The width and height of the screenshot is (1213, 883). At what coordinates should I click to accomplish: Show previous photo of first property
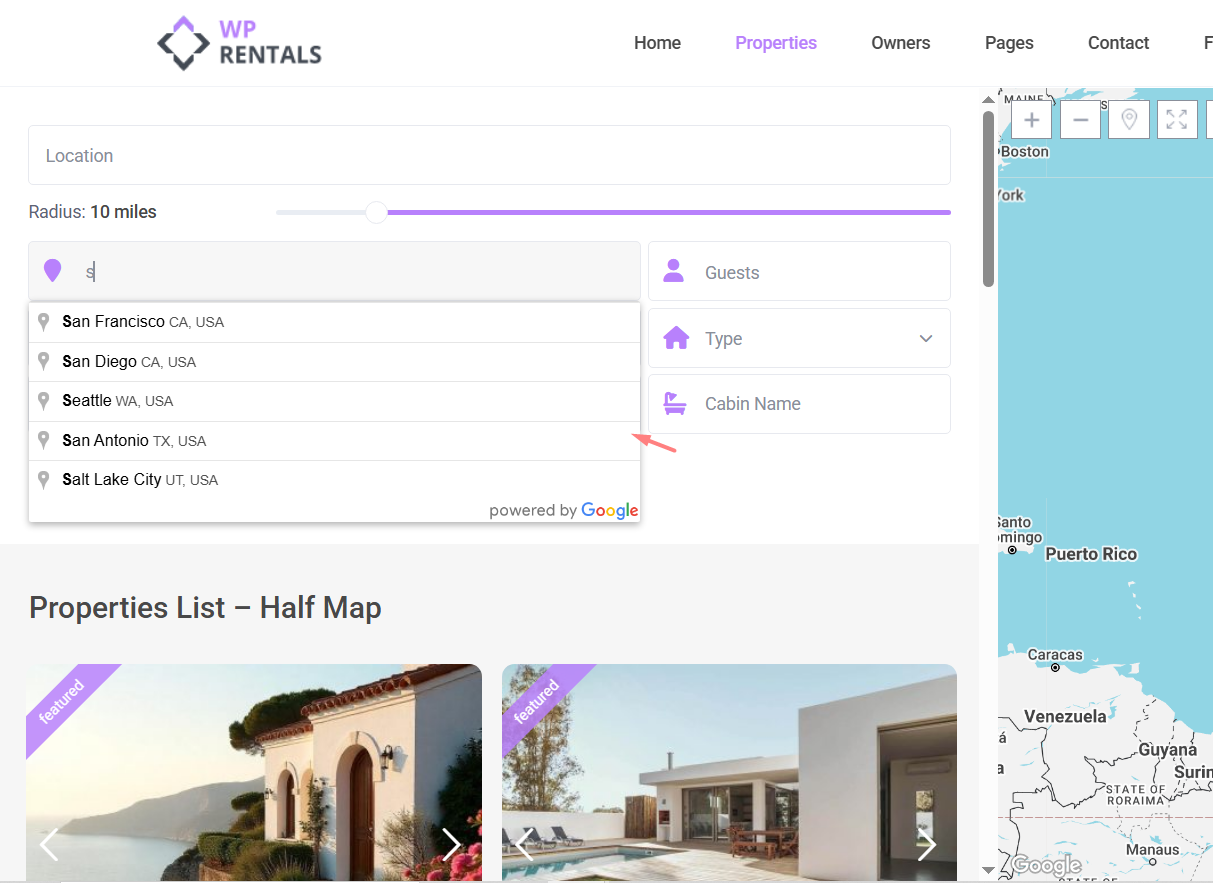pyautogui.click(x=49, y=844)
